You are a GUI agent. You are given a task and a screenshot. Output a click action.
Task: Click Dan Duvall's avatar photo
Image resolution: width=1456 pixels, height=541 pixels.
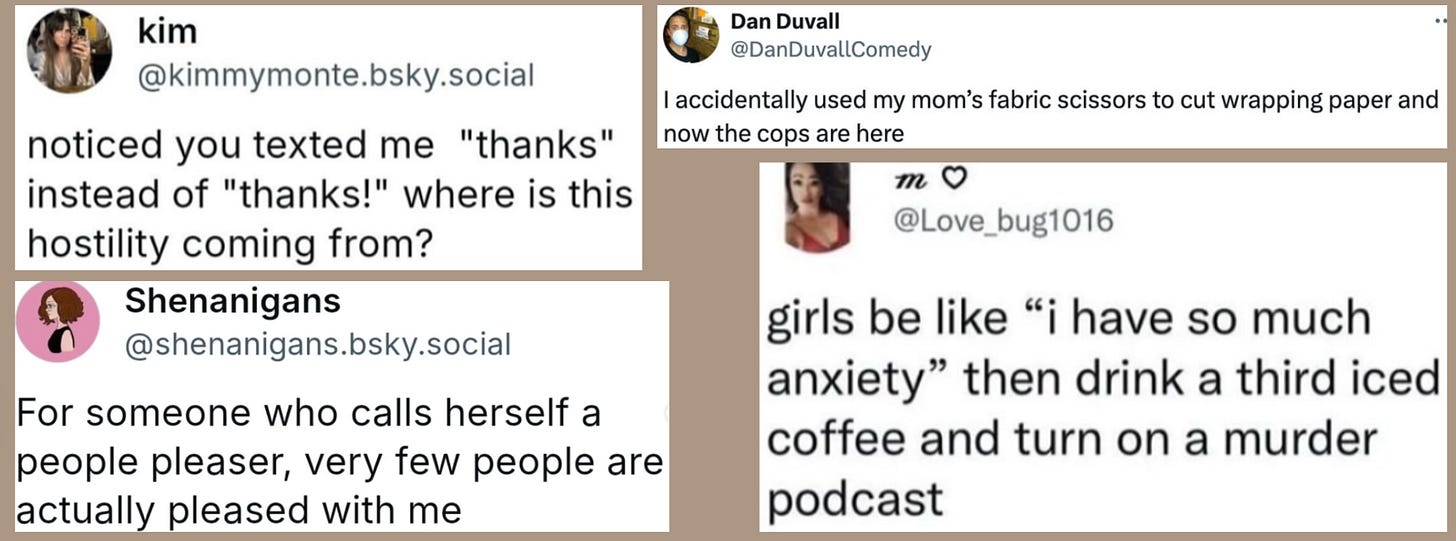[x=691, y=35]
